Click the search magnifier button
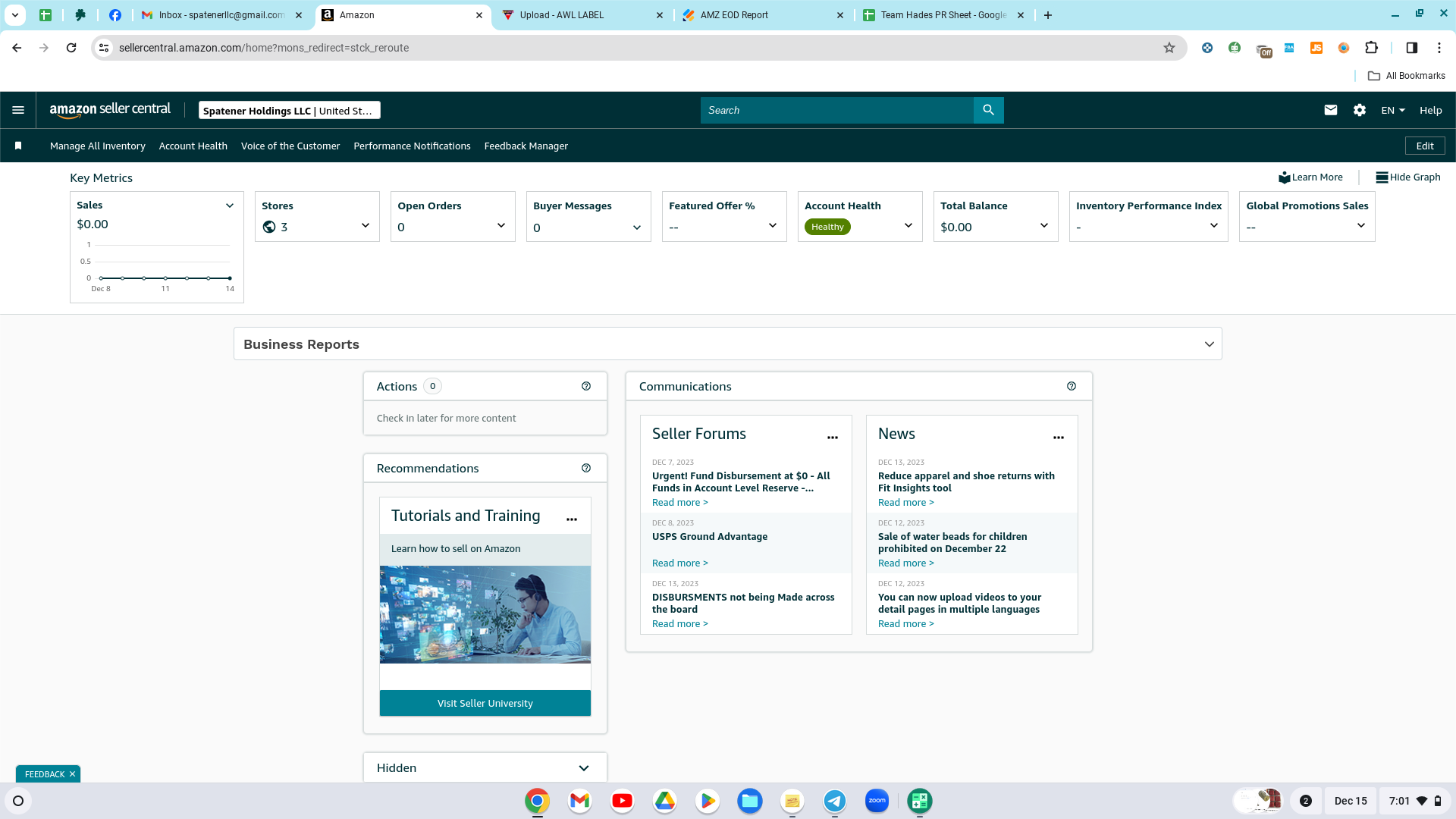Screen dimensions: 1456x819 [x=988, y=110]
